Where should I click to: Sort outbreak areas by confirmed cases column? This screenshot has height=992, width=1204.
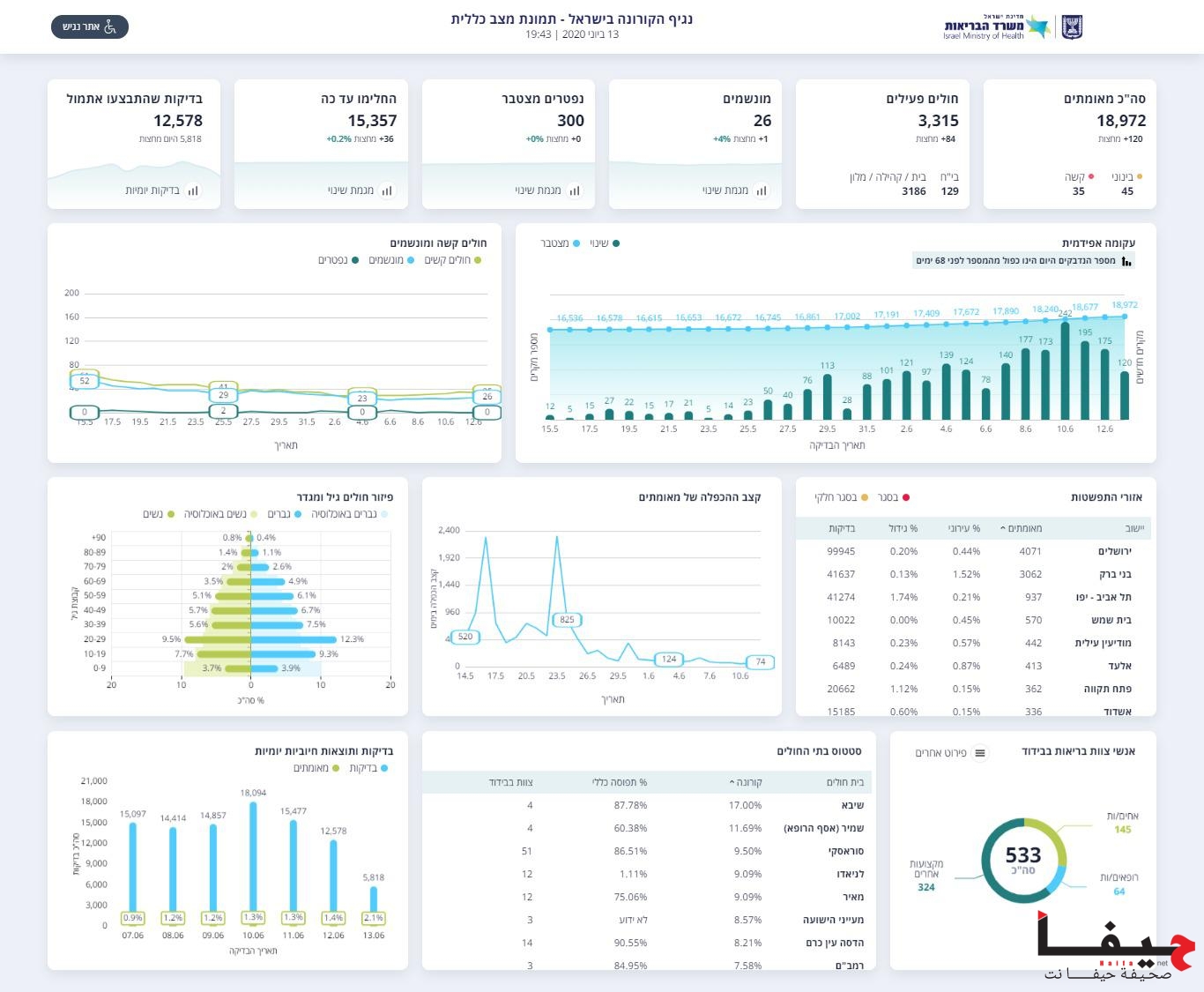click(1022, 528)
